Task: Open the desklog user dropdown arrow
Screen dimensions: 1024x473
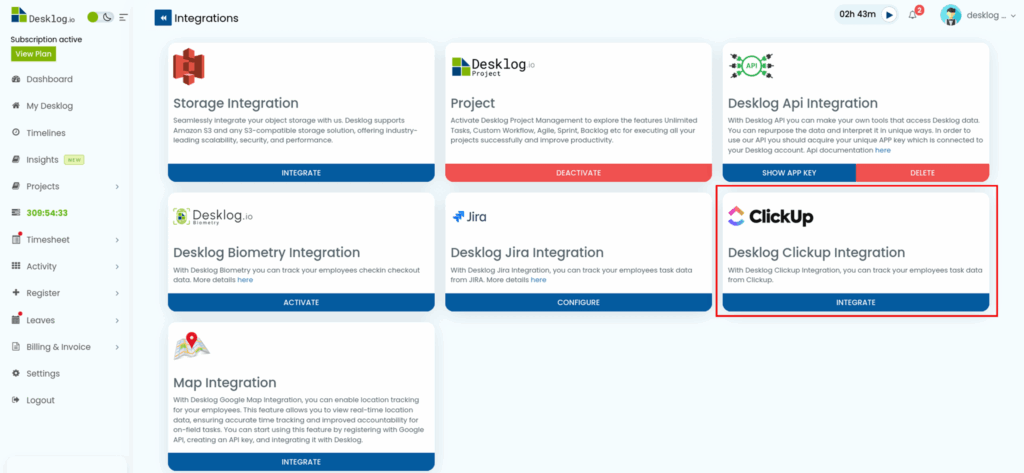Action: pos(1013,16)
